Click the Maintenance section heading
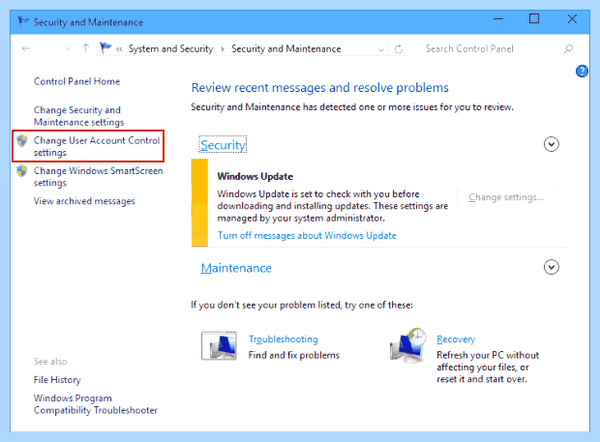The width and height of the screenshot is (600, 442). click(236, 268)
